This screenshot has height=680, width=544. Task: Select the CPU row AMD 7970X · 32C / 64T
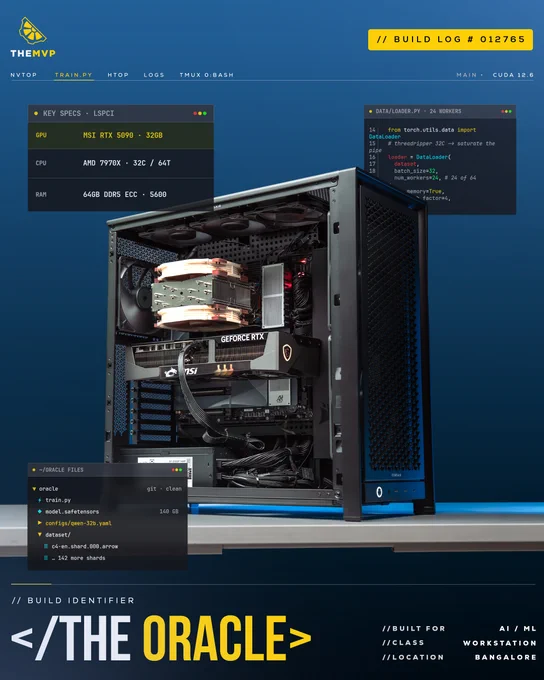(x=121, y=163)
